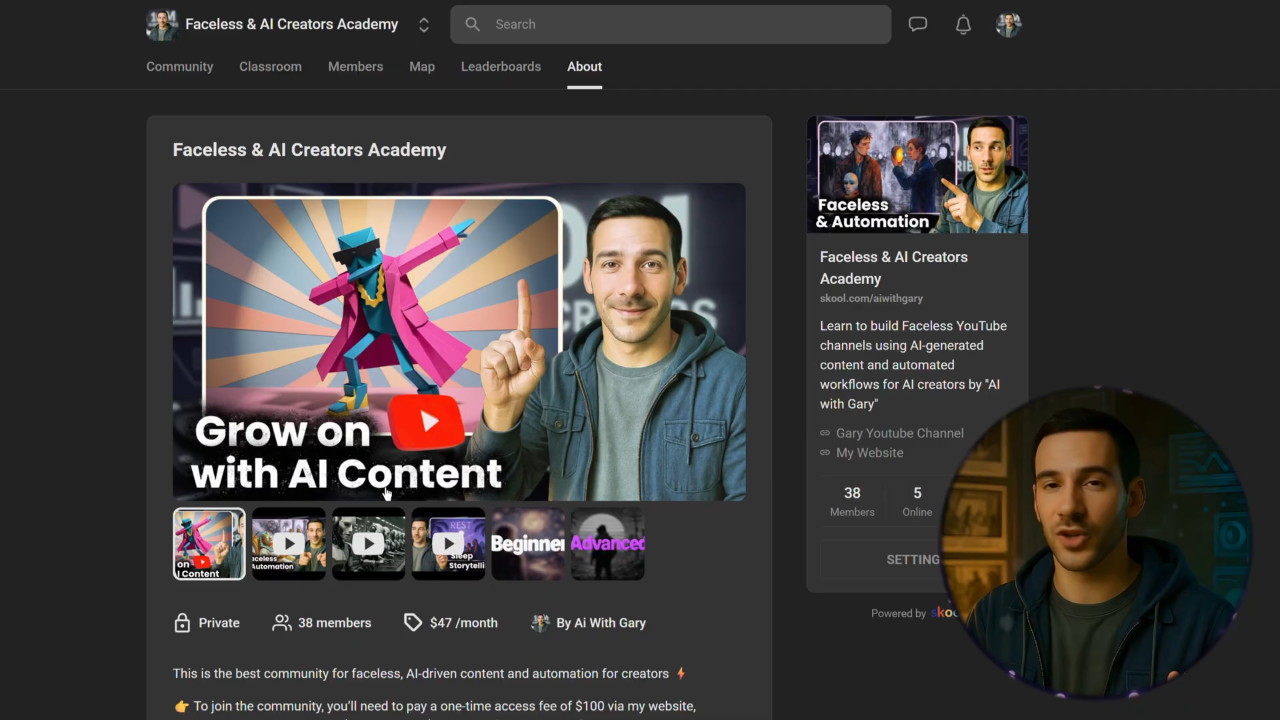The width and height of the screenshot is (1280, 720).
Task: Open the Classroom tab
Action: 270,66
